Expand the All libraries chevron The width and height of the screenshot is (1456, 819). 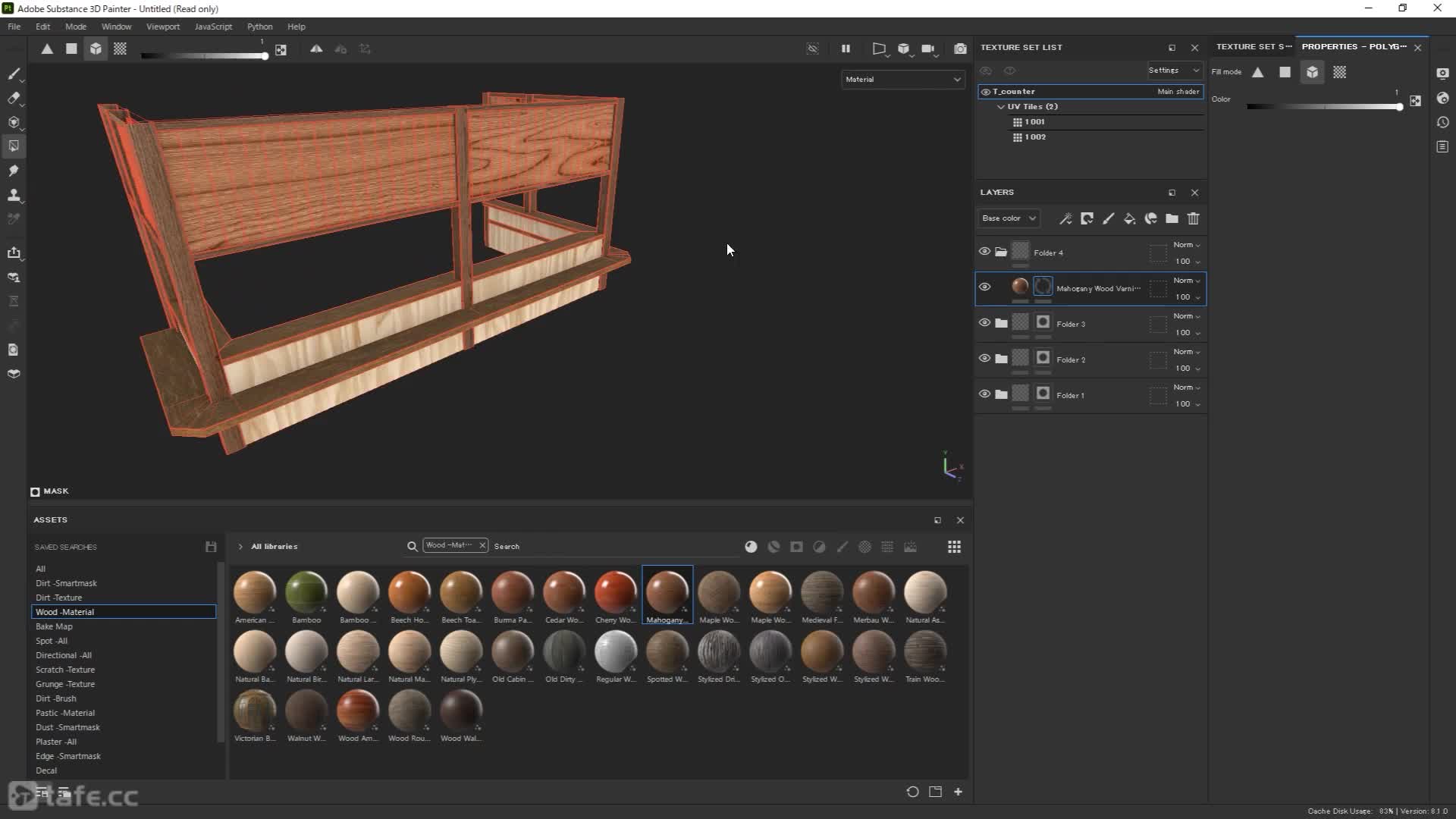pyautogui.click(x=240, y=547)
